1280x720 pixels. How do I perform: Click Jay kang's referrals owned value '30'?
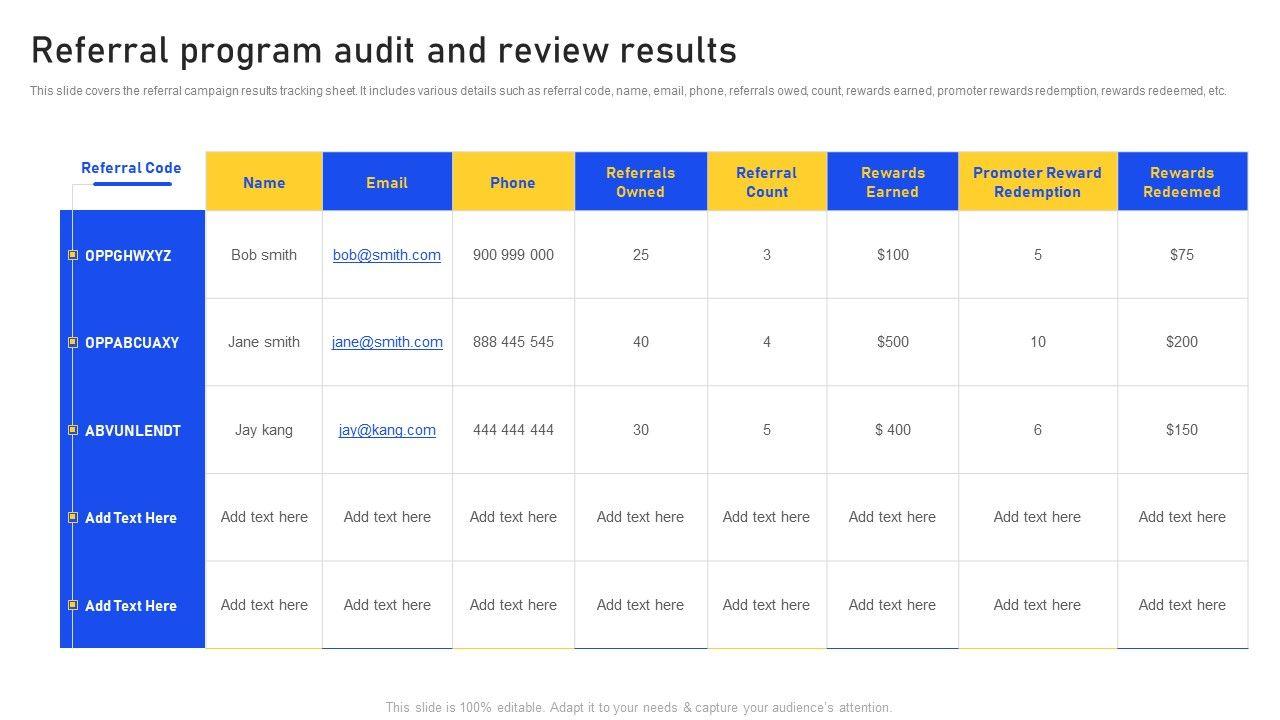point(641,430)
